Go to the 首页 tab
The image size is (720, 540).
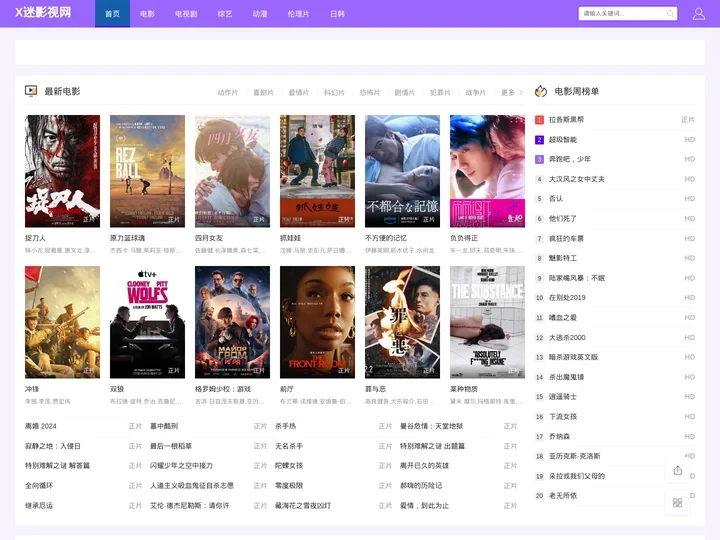(112, 14)
